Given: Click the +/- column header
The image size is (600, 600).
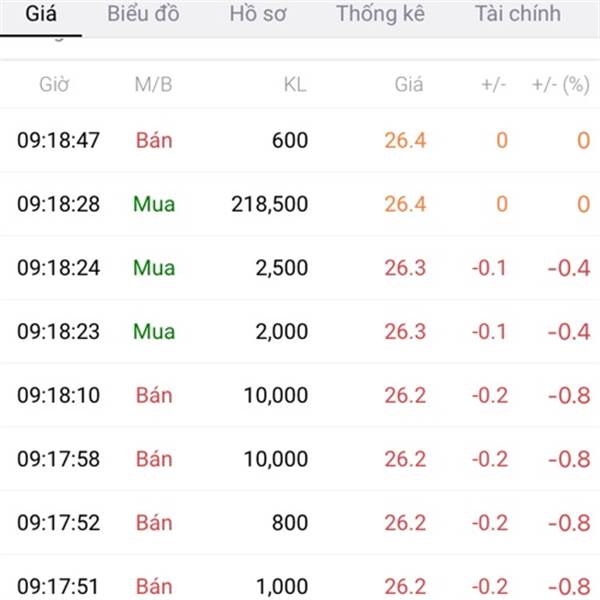Looking at the screenshot, I should tap(494, 85).
